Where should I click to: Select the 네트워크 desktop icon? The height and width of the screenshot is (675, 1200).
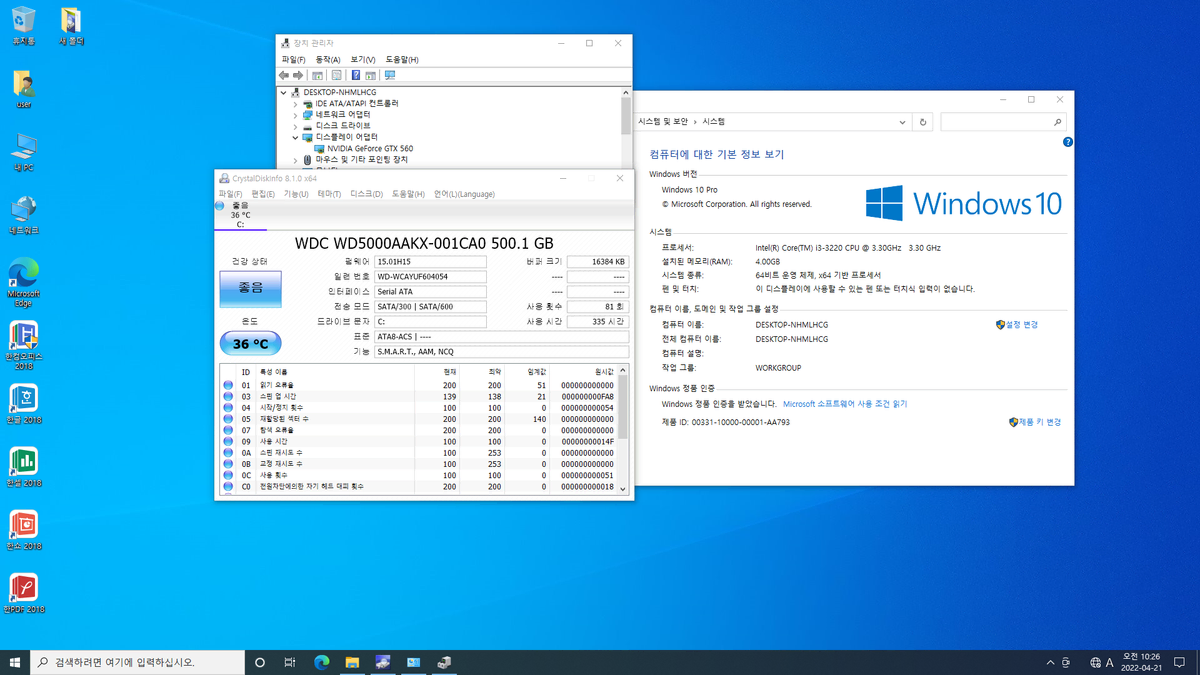click(x=23, y=215)
